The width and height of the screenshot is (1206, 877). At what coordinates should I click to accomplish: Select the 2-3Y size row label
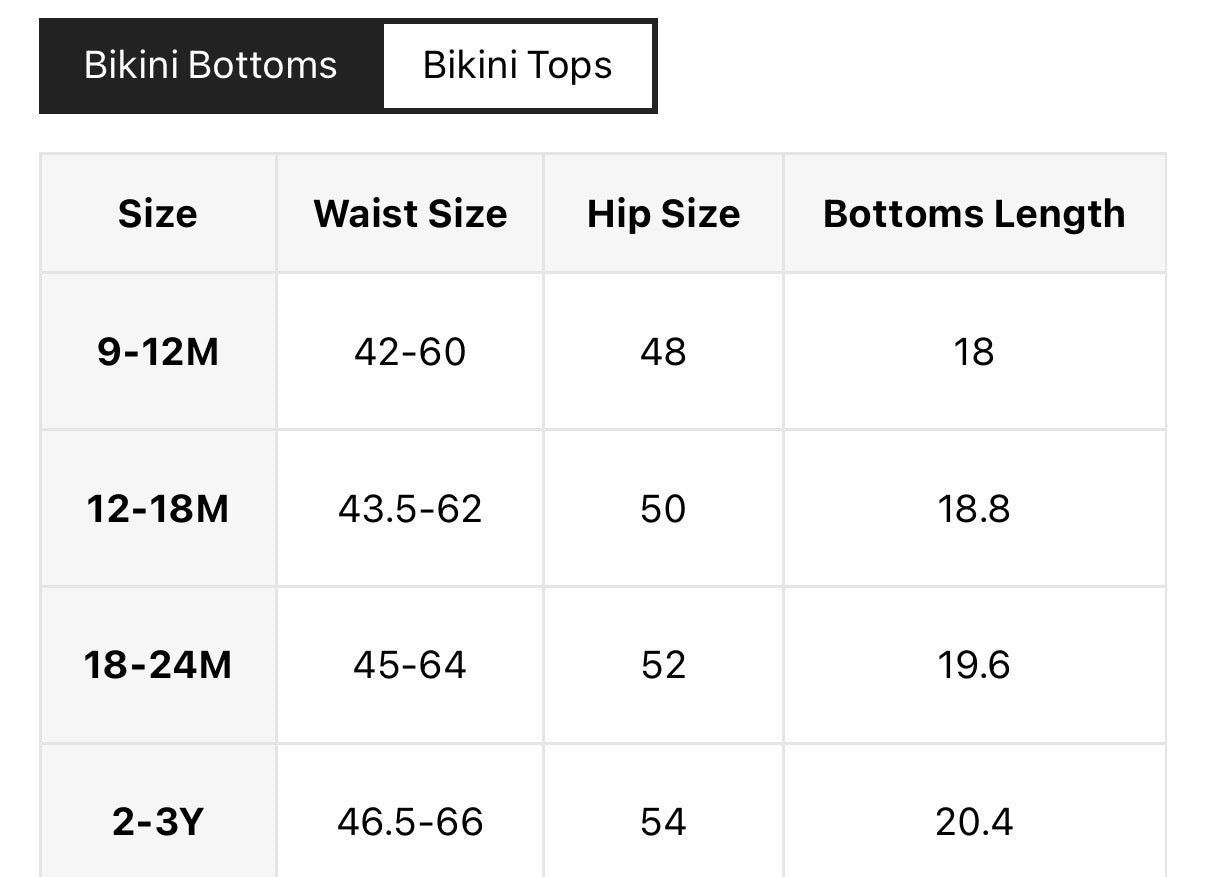158,822
